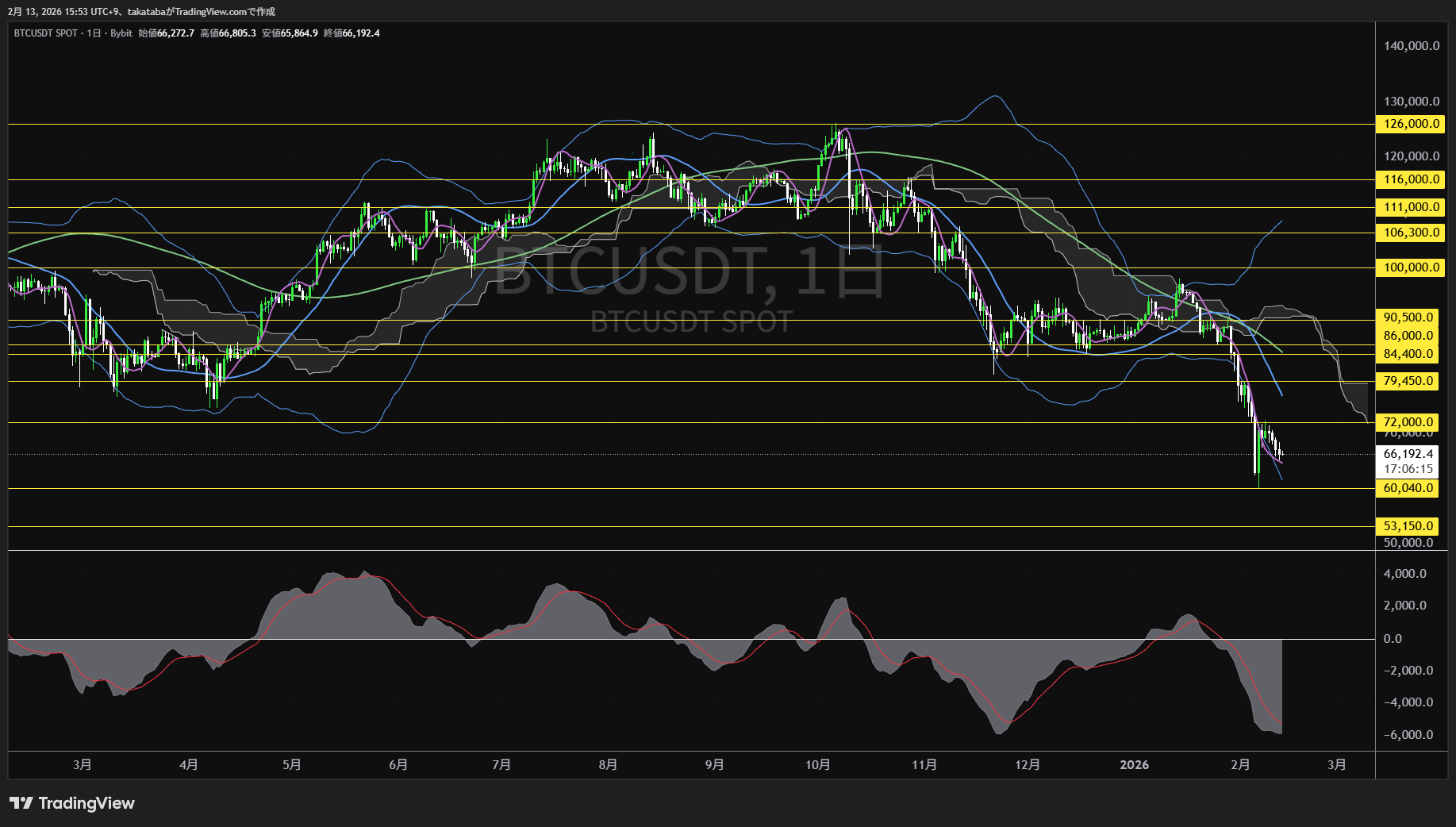This screenshot has width=1456, height=827.
Task: Select the yellow 126,000.0 price level label
Action: [x=1408, y=124]
